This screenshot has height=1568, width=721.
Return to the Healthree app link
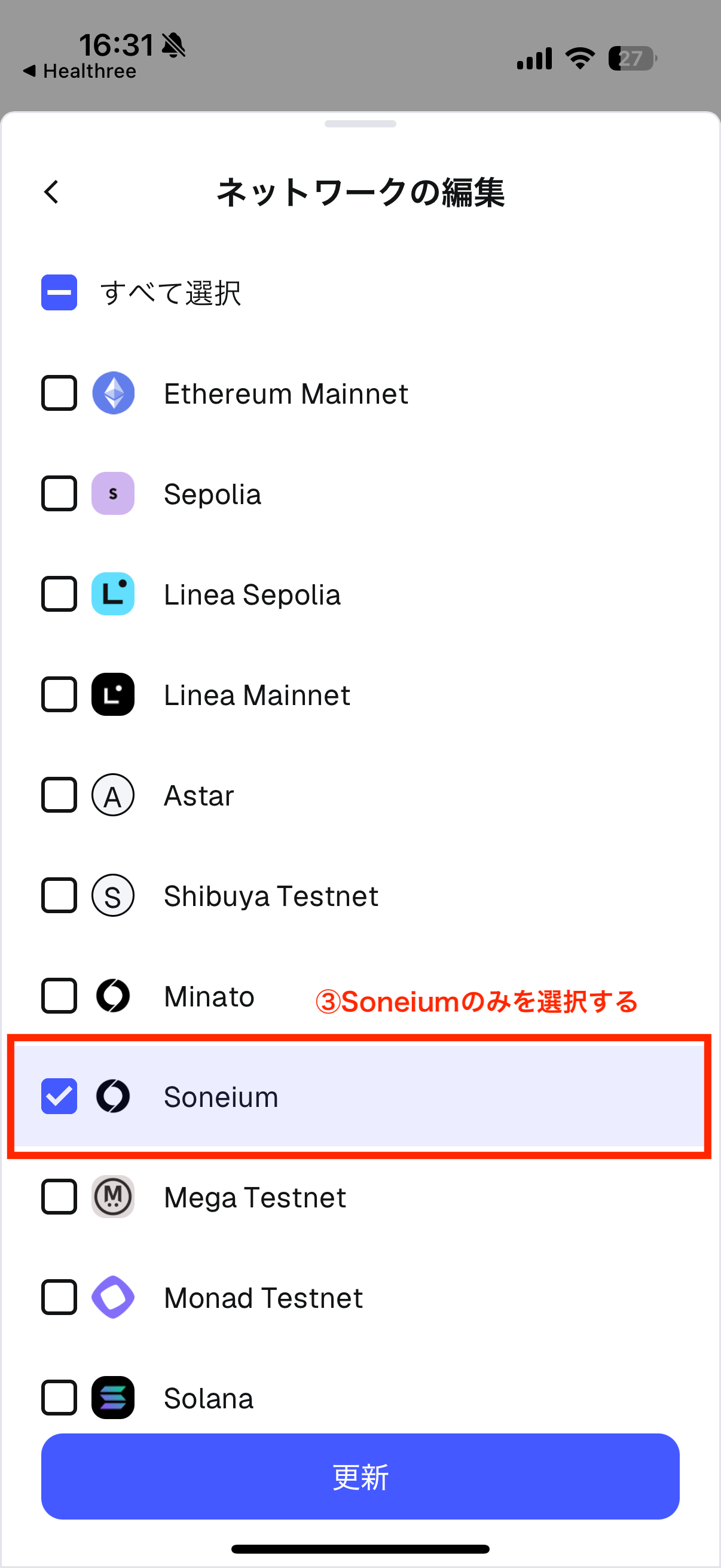[x=80, y=71]
